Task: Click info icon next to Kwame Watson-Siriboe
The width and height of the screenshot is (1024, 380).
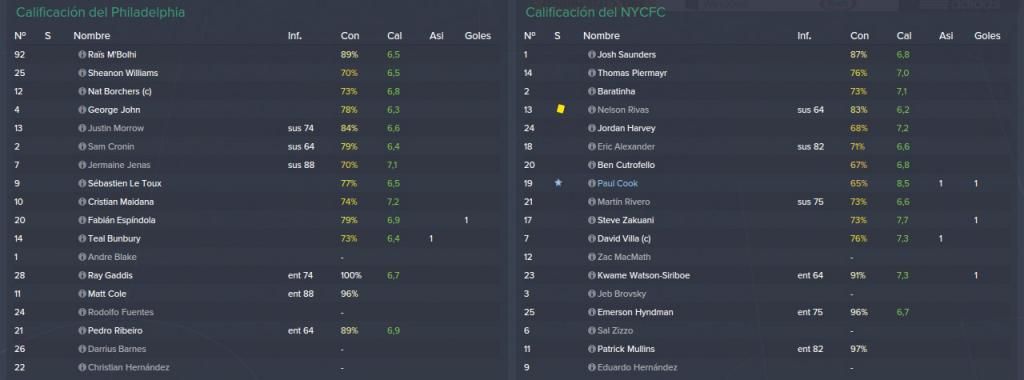Action: (592, 276)
